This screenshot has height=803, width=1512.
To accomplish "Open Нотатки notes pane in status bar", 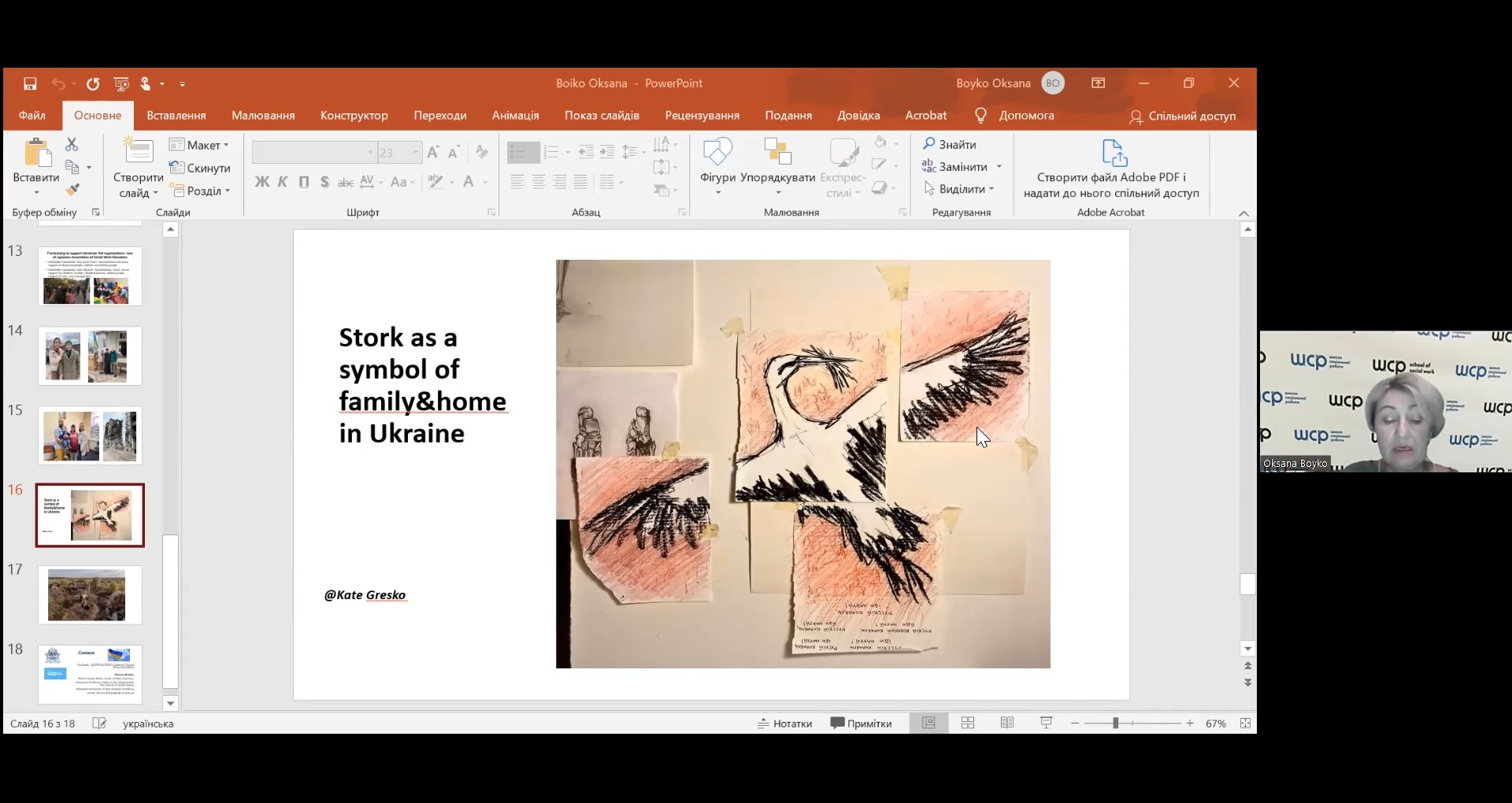I will pyautogui.click(x=785, y=723).
